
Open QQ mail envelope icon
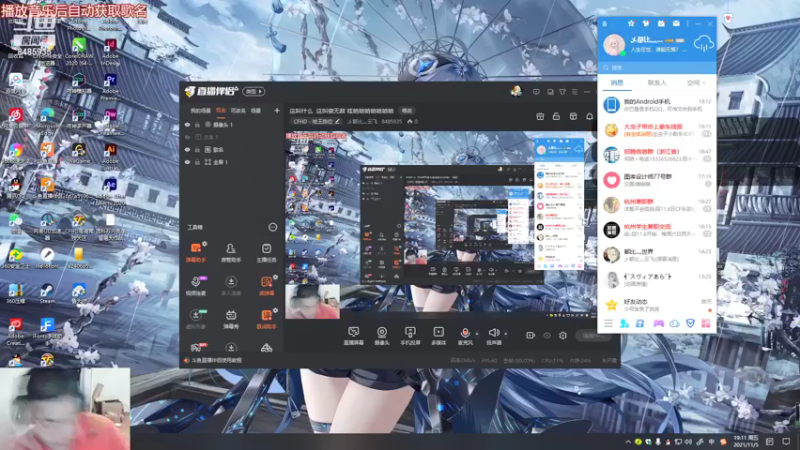pos(676,23)
